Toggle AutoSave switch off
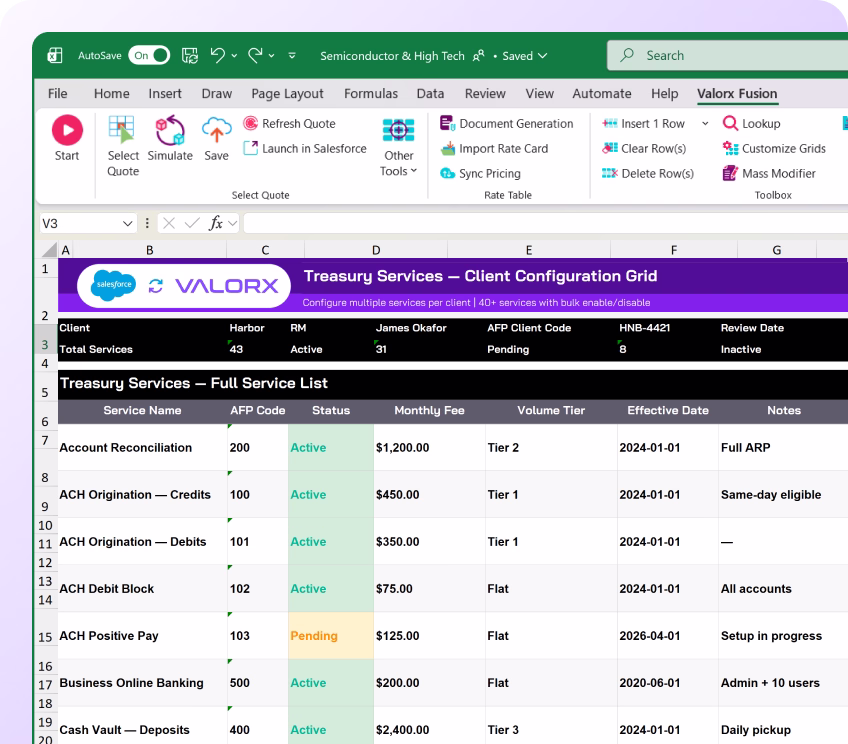848x744 pixels. [x=149, y=55]
